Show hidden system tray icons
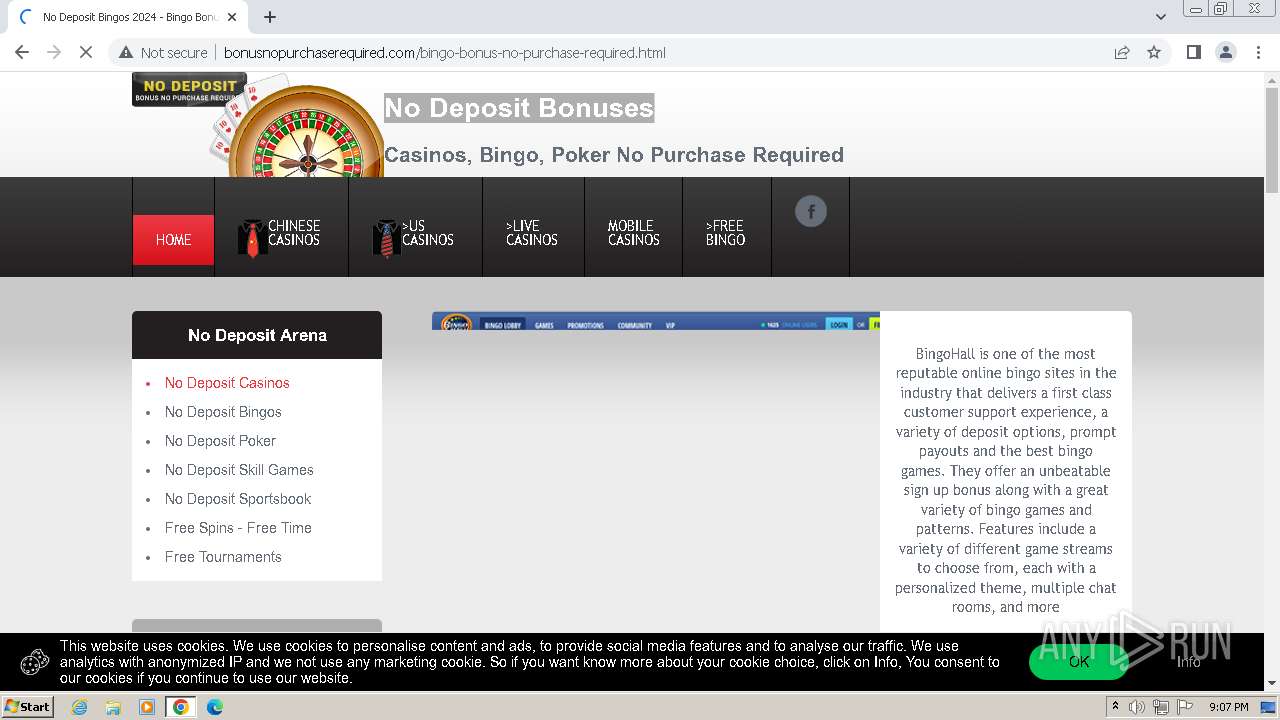The image size is (1280, 720). click(1115, 707)
